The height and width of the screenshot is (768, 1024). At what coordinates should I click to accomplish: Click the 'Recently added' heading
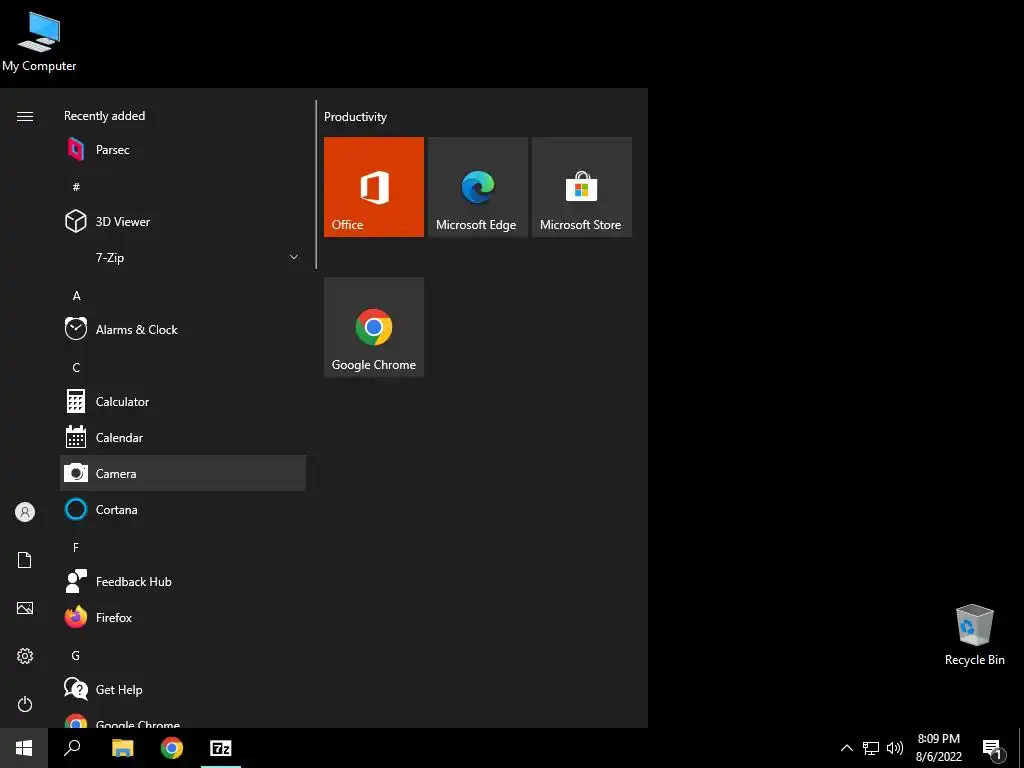104,116
